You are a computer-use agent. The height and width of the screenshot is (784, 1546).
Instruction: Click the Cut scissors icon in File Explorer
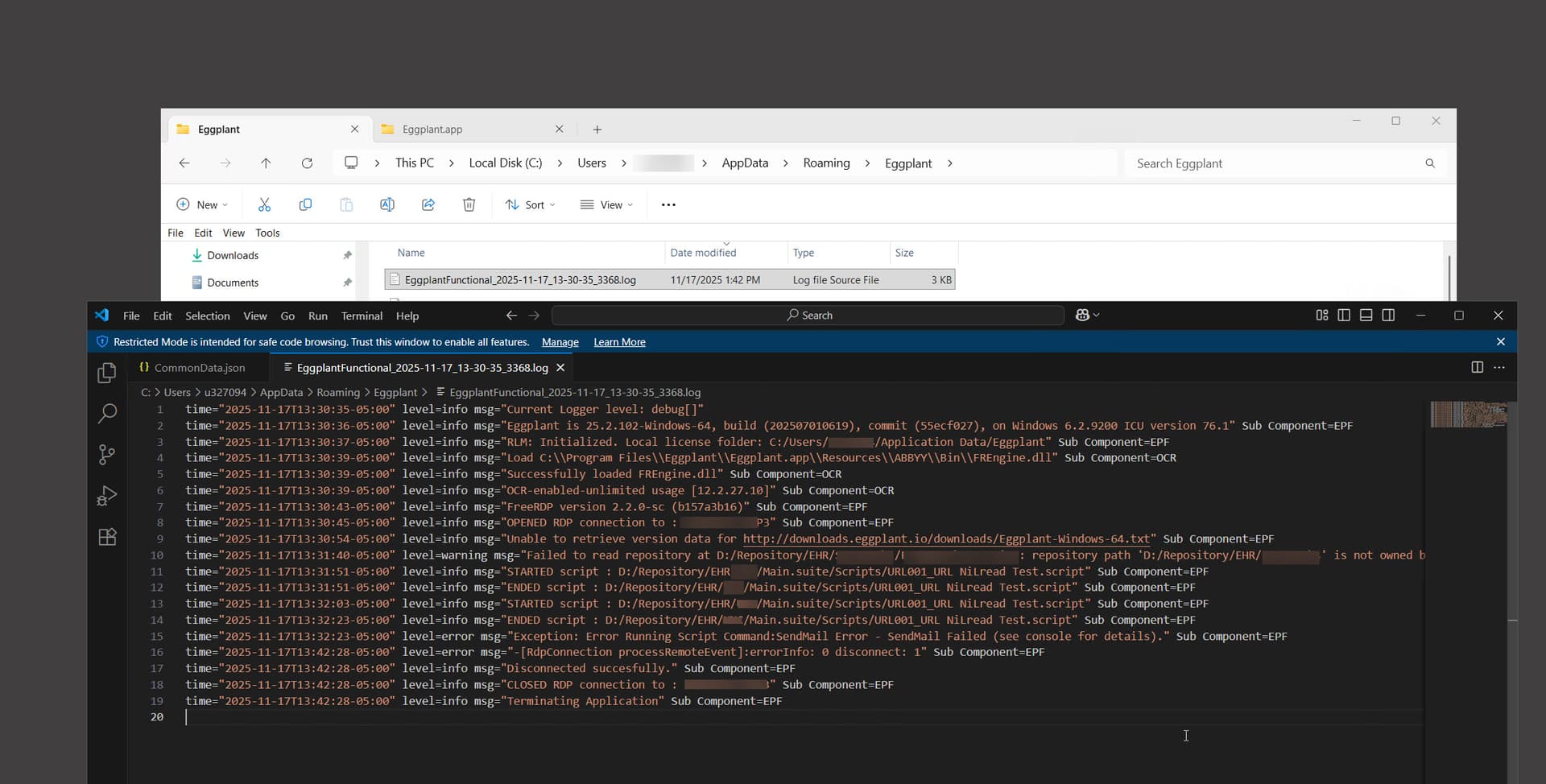coord(264,204)
